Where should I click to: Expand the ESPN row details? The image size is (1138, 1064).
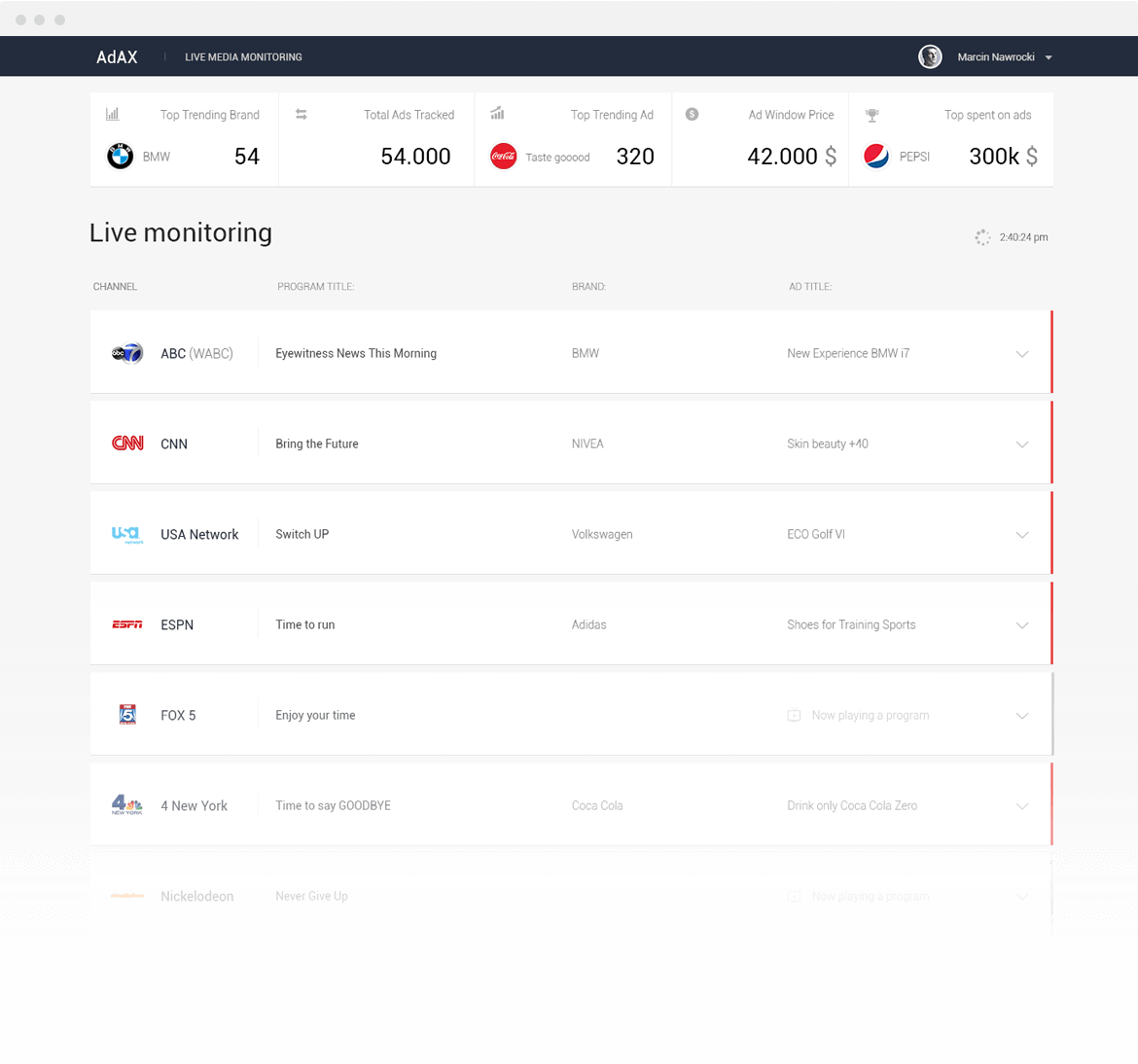tap(1022, 625)
